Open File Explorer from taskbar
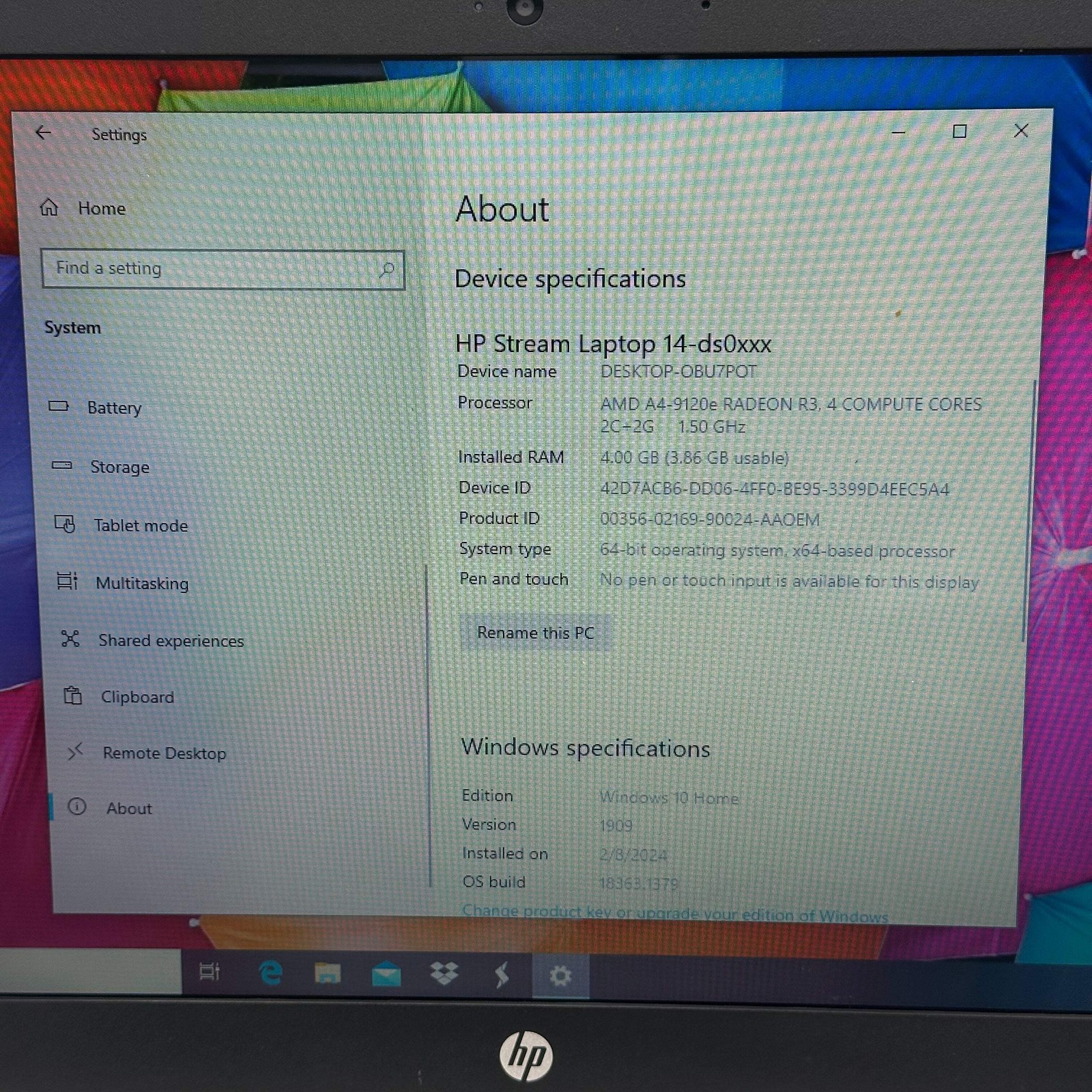This screenshot has width=1092, height=1092. pyautogui.click(x=328, y=973)
